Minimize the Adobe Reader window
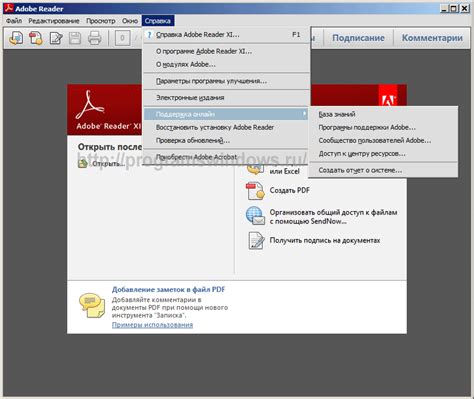 pyautogui.click(x=444, y=8)
